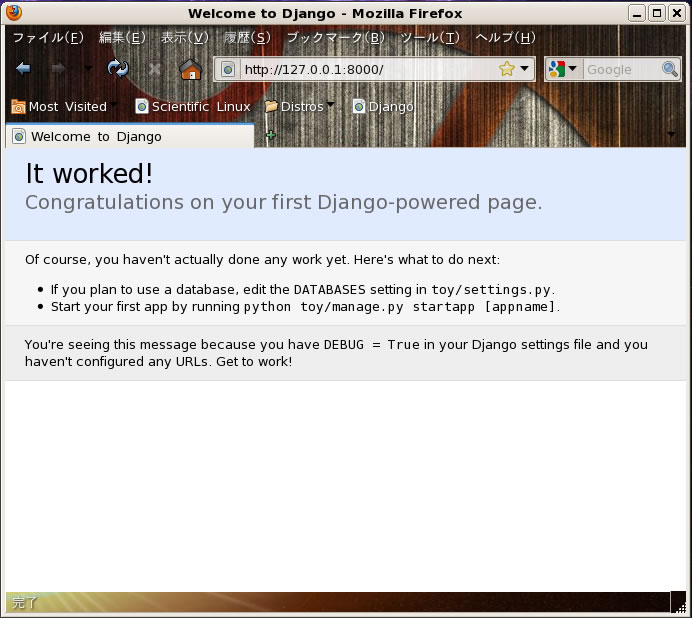Go to the Home page icon
Viewport: 692px width, 618px height.
coord(190,69)
